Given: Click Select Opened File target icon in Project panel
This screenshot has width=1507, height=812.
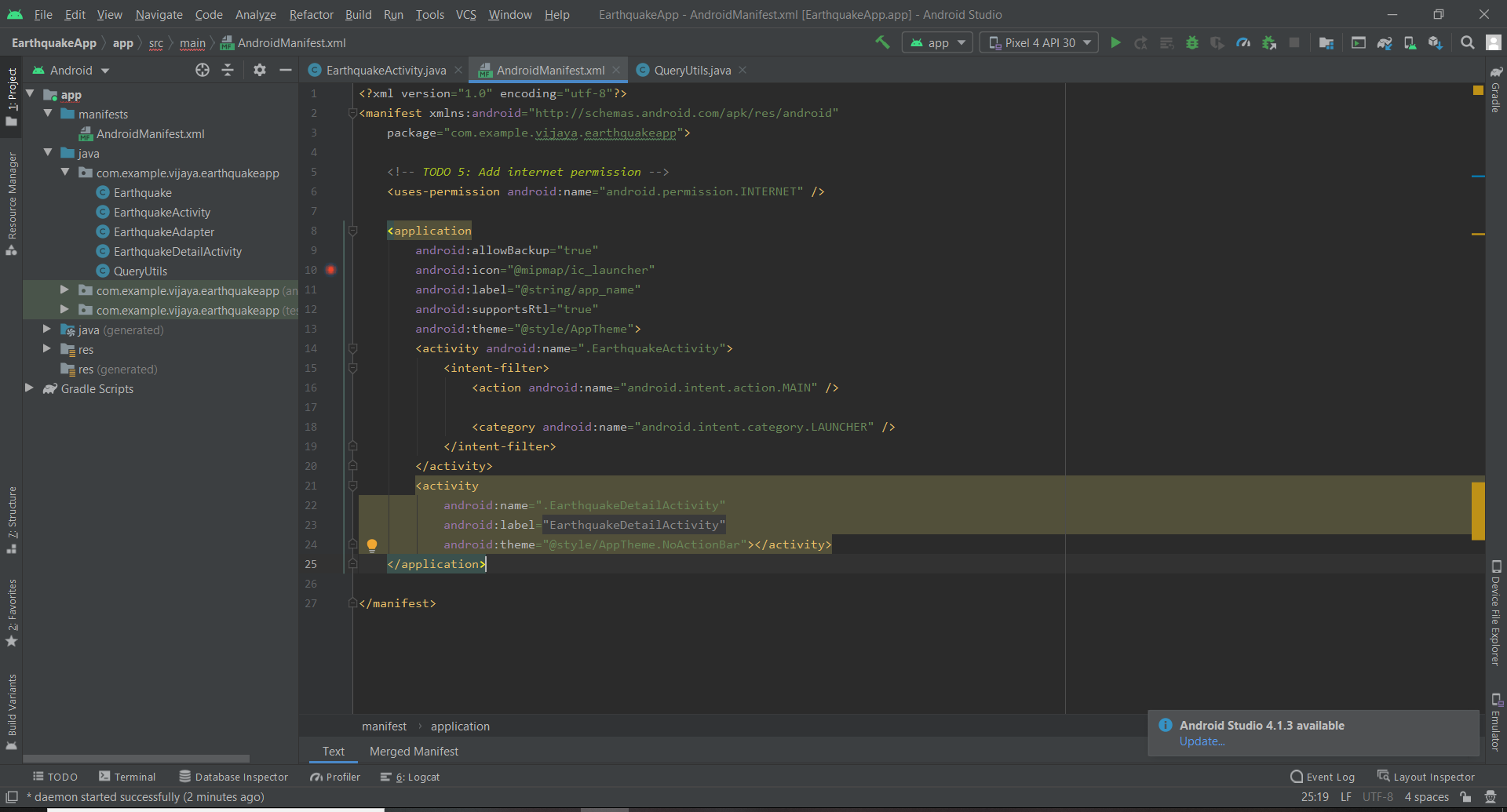Looking at the screenshot, I should coord(203,70).
